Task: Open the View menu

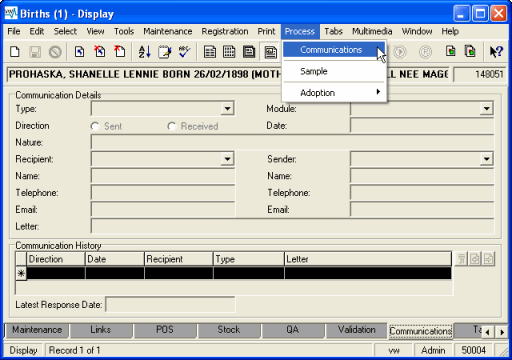Action: [x=95, y=31]
